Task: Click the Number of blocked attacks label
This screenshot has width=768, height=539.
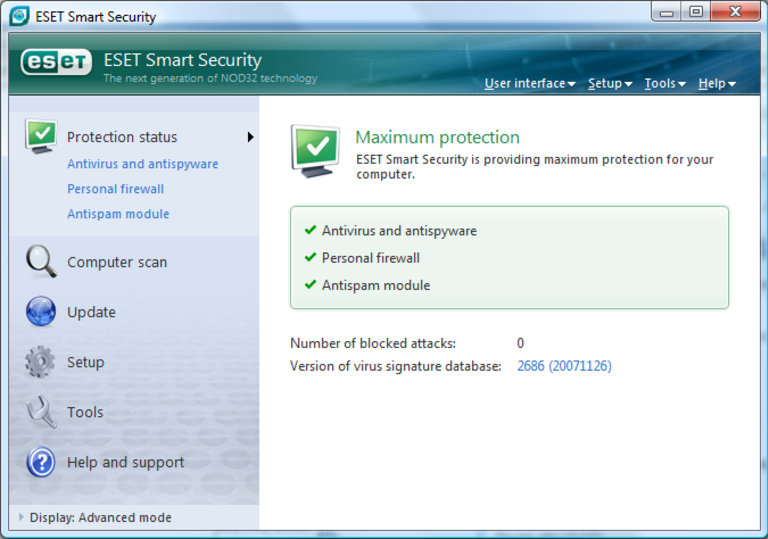Action: click(373, 343)
